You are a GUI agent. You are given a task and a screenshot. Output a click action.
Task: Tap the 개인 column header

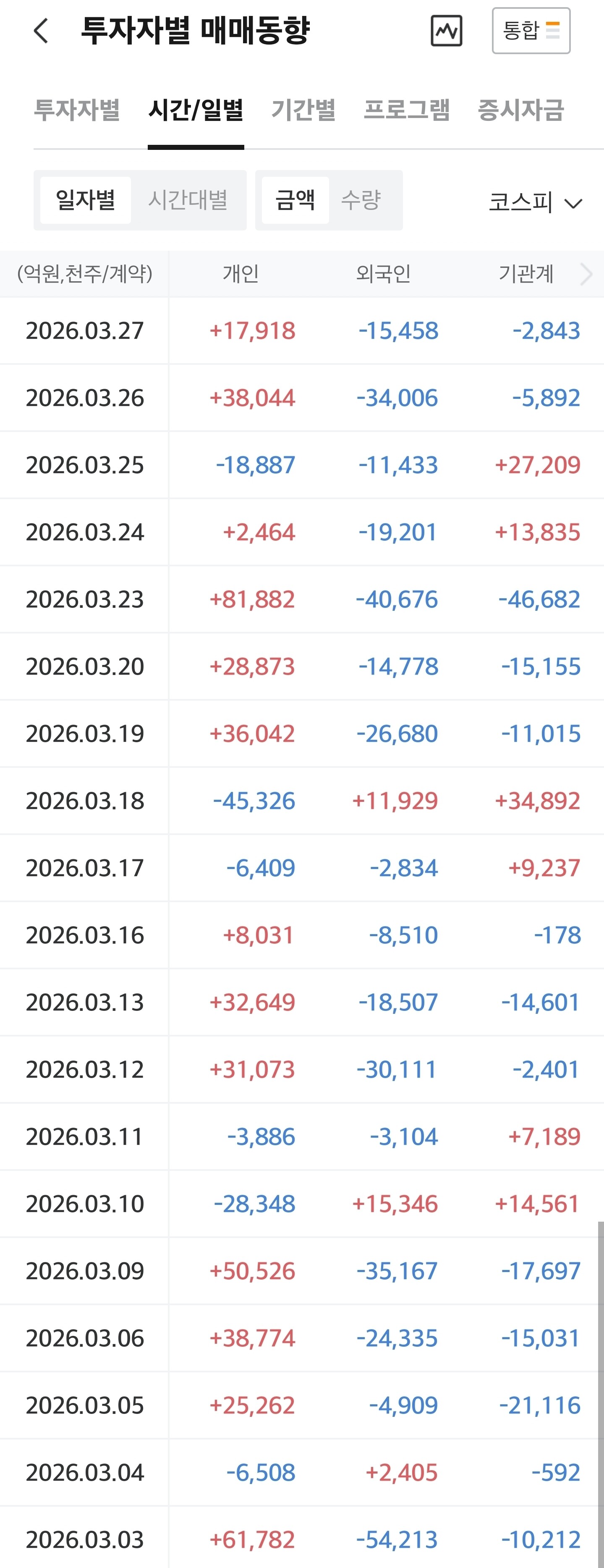point(241,274)
